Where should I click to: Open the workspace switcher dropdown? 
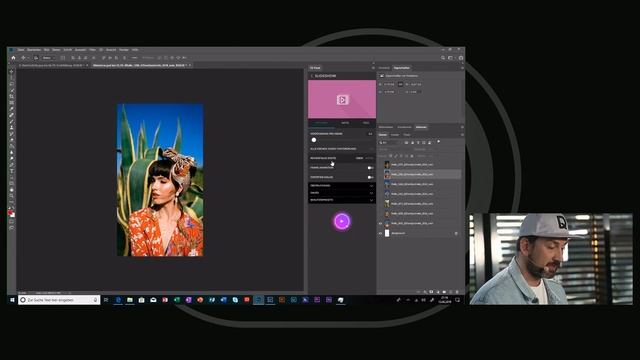pos(452,58)
